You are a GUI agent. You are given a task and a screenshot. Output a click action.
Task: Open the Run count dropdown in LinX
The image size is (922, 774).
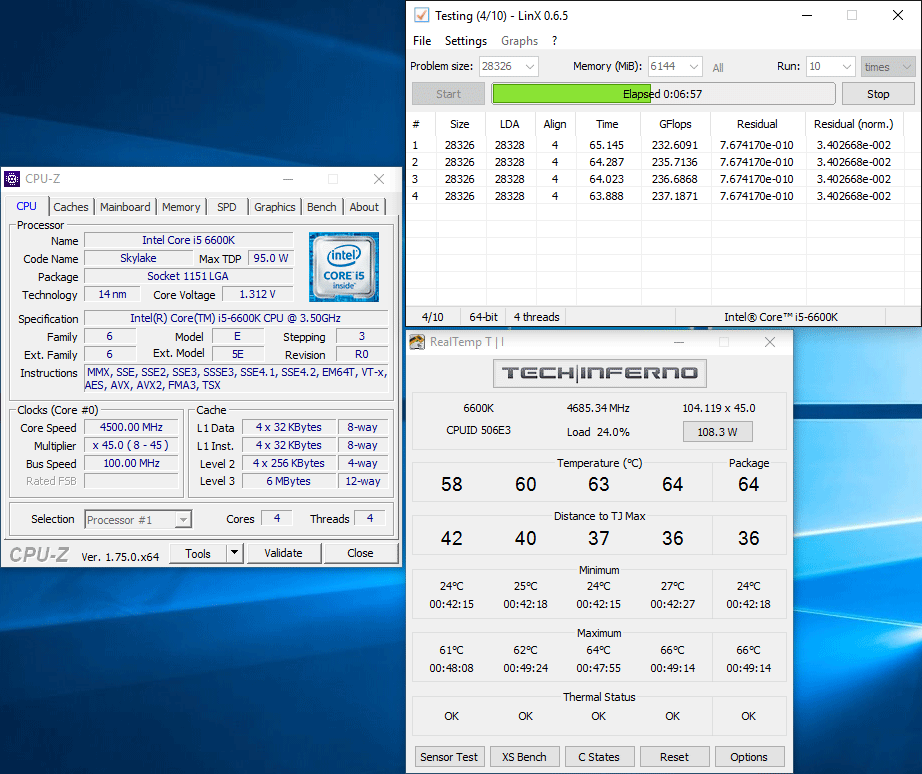click(x=847, y=66)
